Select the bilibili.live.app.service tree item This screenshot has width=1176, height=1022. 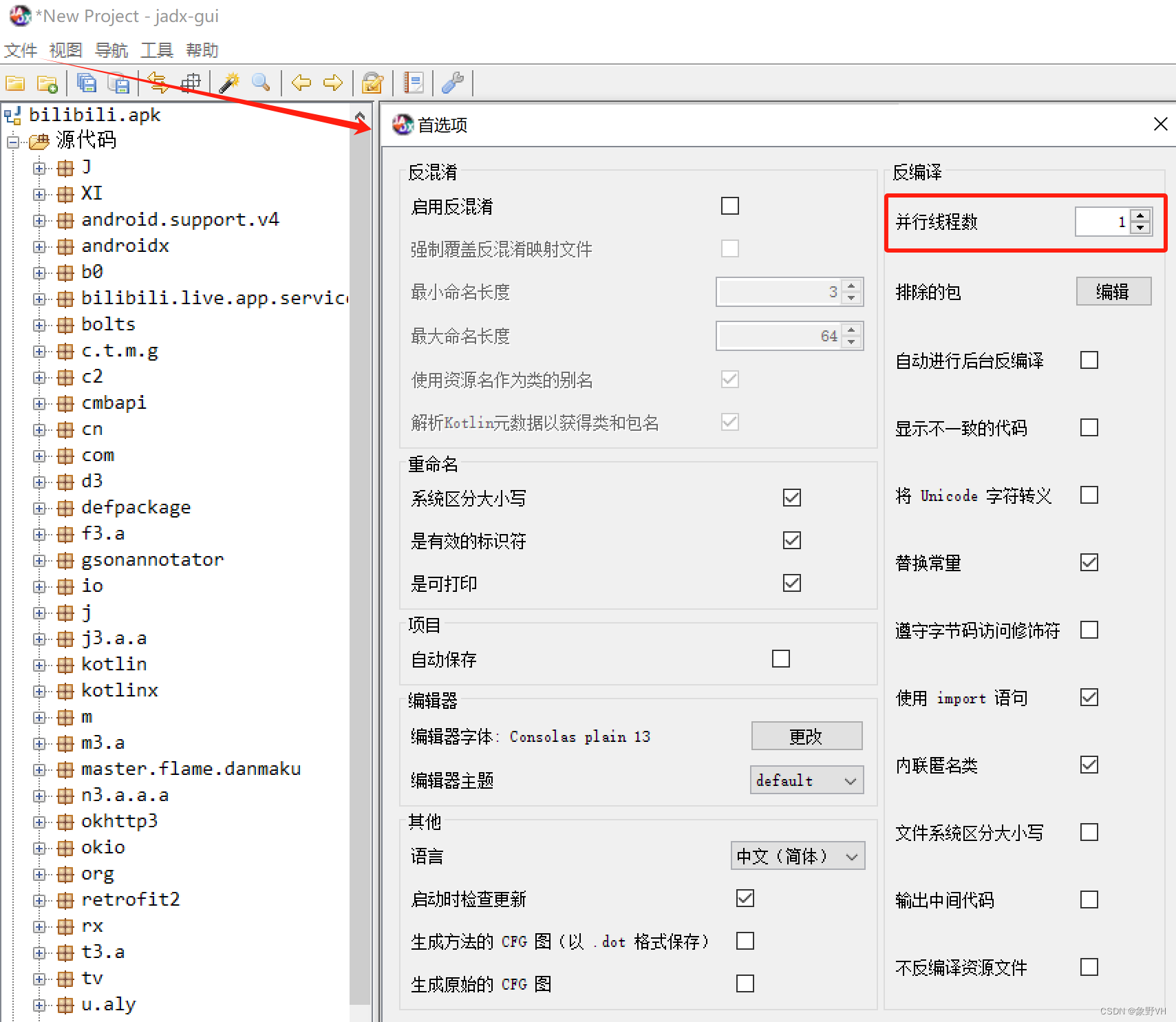(x=215, y=299)
